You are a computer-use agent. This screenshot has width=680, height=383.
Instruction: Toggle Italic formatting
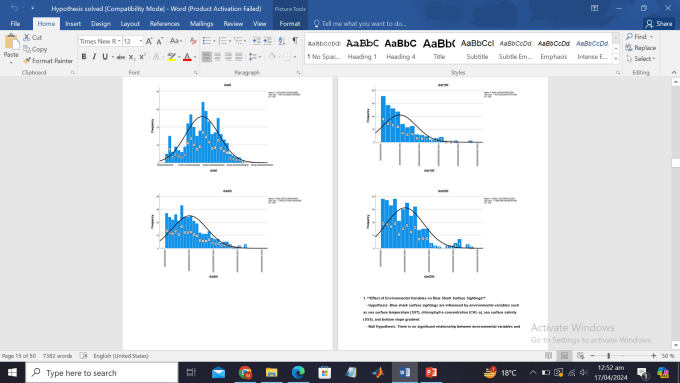[94, 57]
